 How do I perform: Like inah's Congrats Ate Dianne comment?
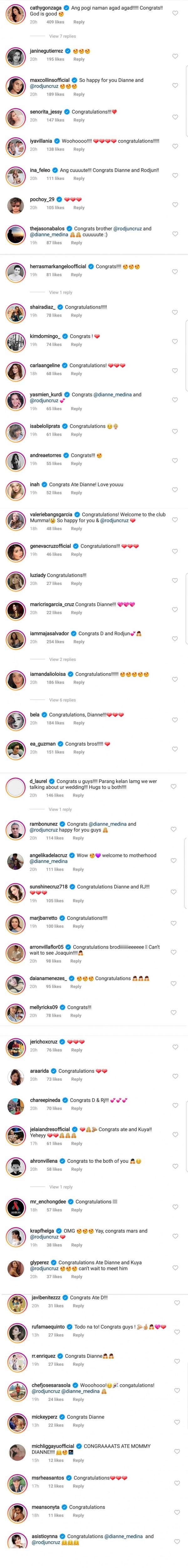pyautogui.click(x=175, y=489)
